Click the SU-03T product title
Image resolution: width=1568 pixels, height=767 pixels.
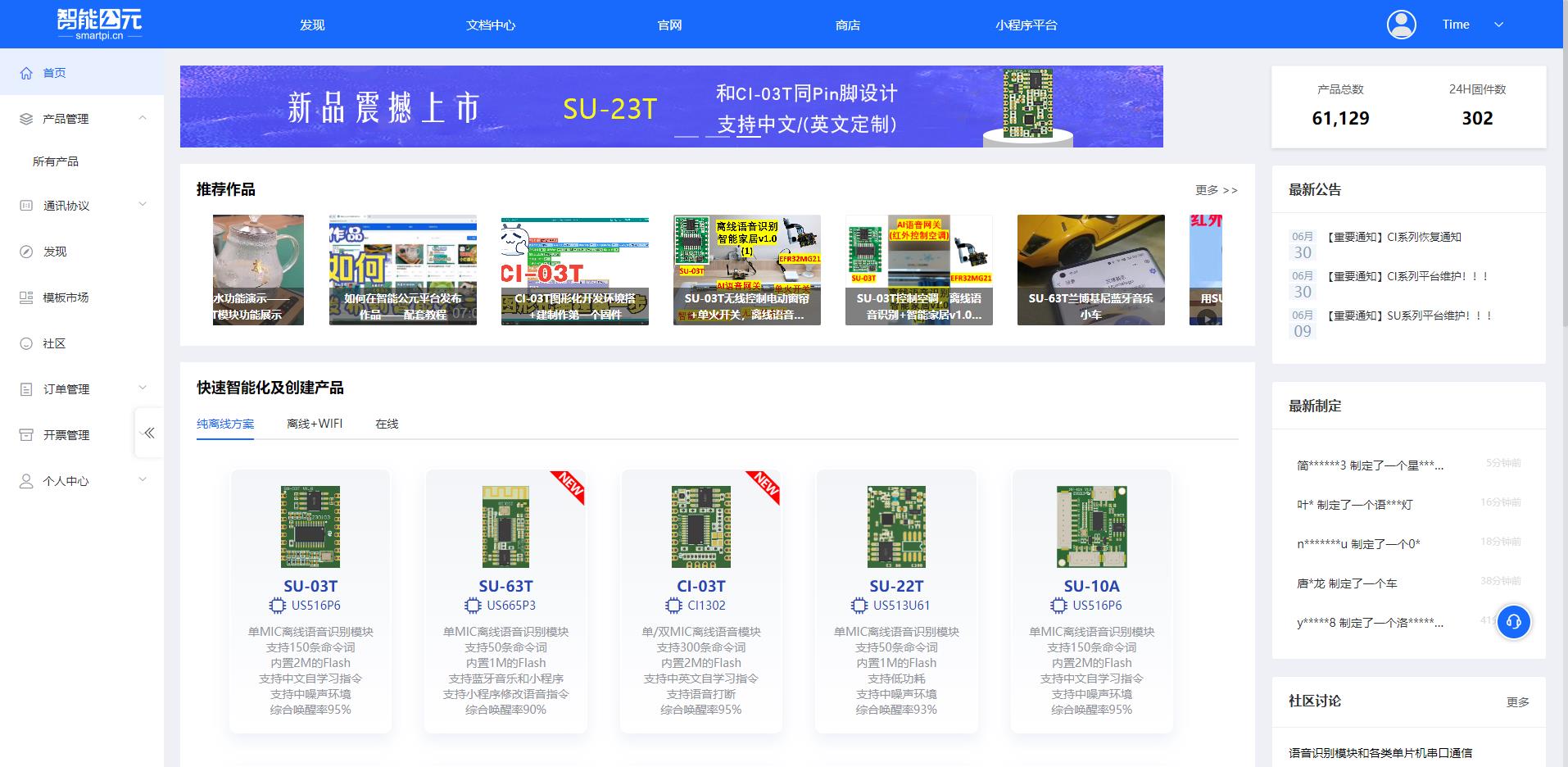point(310,586)
